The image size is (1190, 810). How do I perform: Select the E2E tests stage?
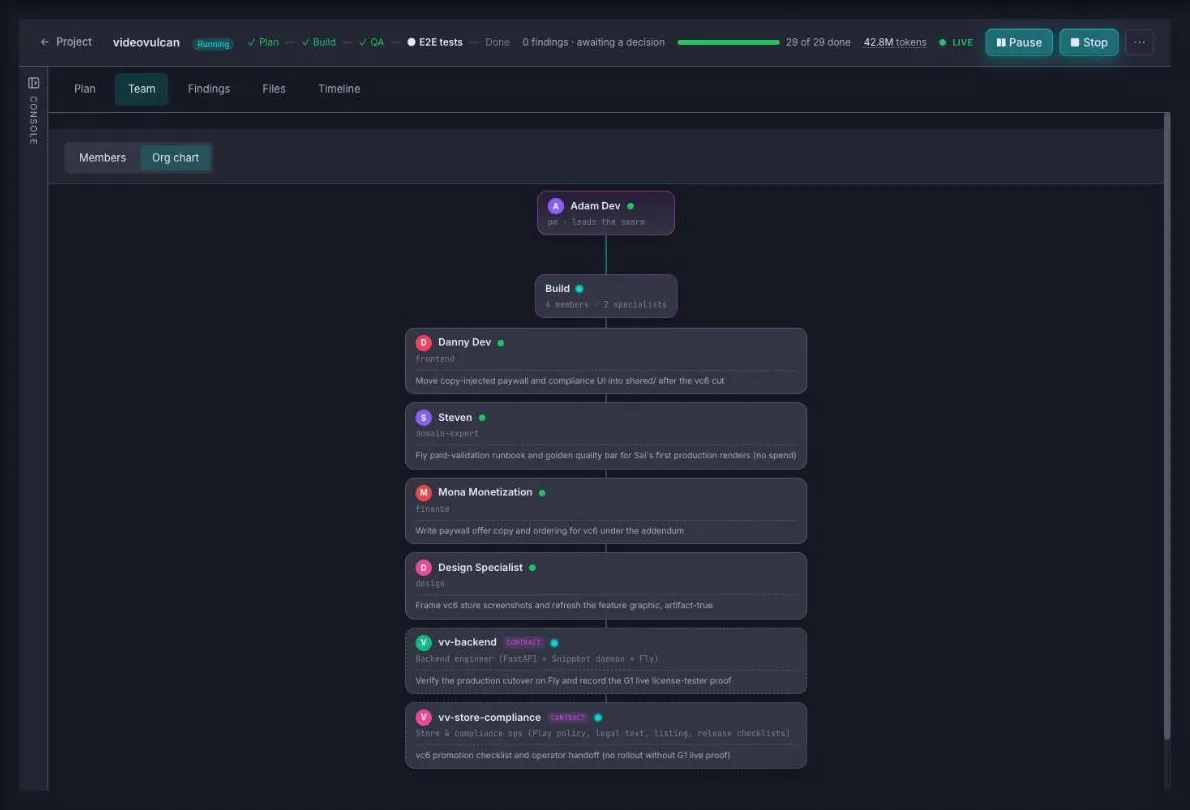click(x=435, y=43)
